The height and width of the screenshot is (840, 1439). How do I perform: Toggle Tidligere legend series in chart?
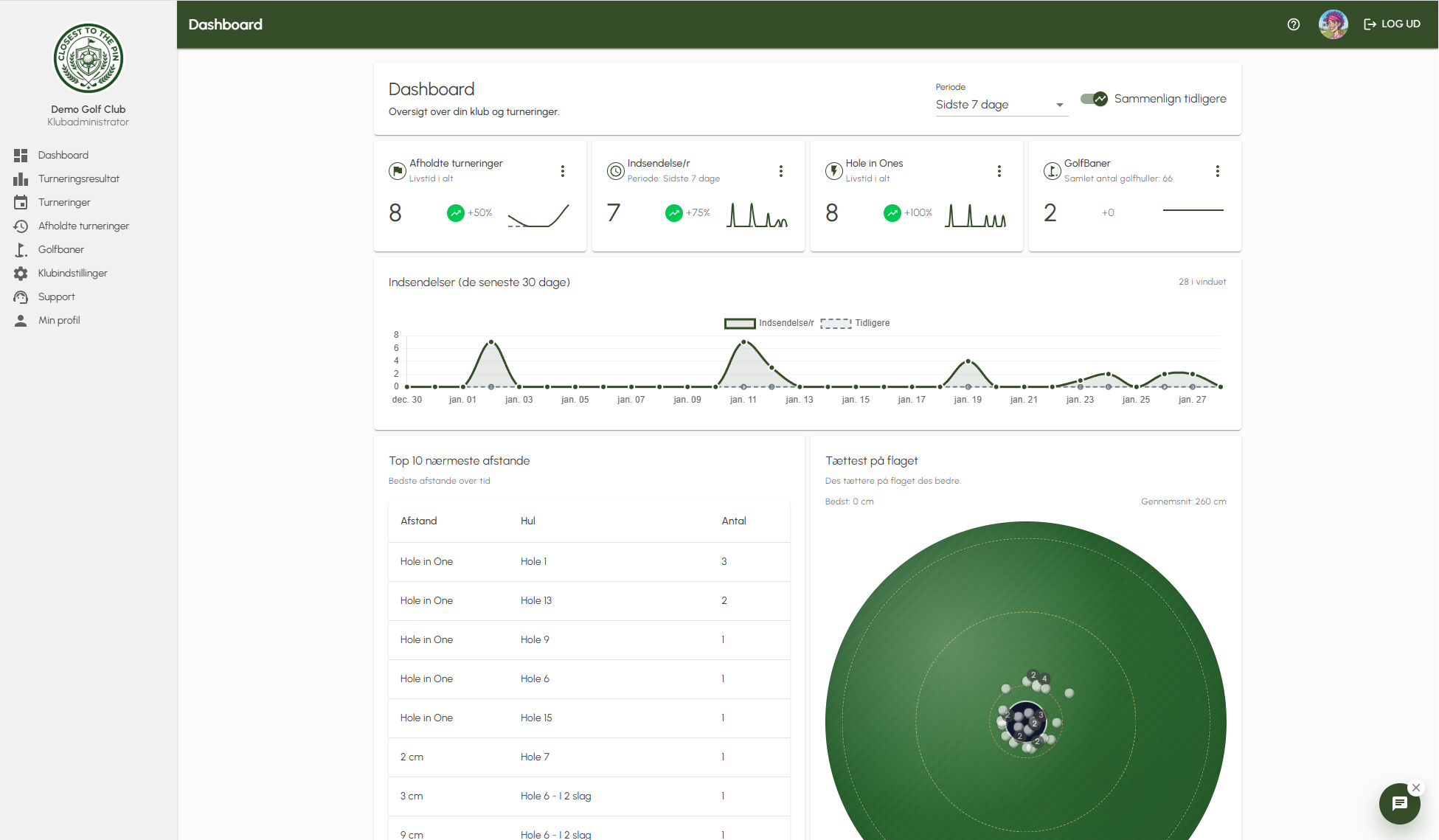856,323
